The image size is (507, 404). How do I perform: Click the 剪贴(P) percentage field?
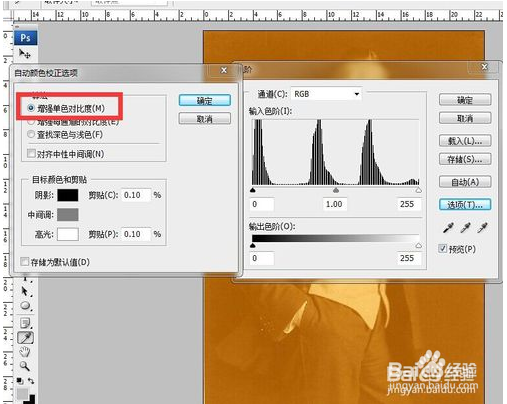click(136, 234)
